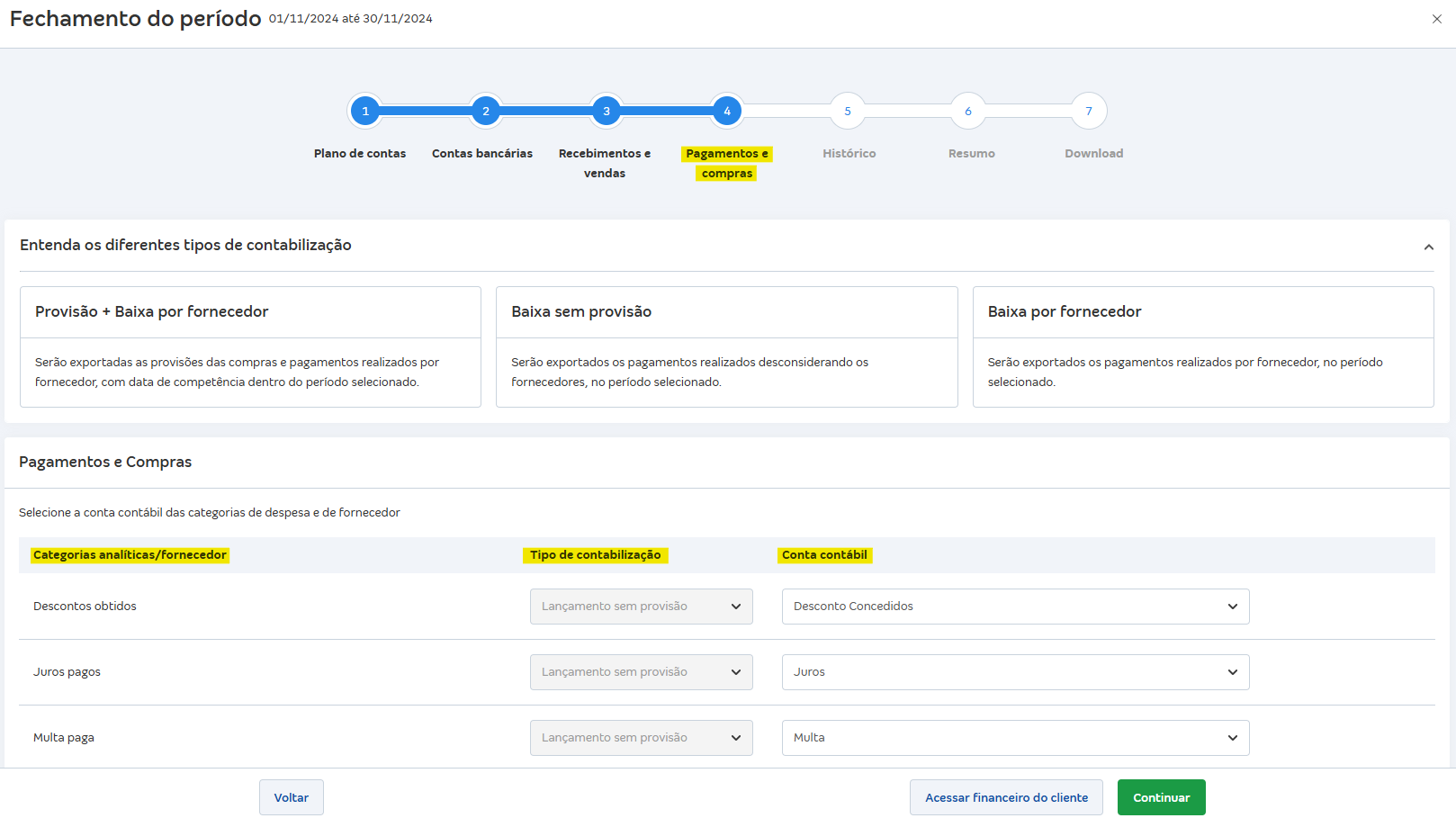
Task: Open Acessar financeiro do cliente
Action: 1006,796
